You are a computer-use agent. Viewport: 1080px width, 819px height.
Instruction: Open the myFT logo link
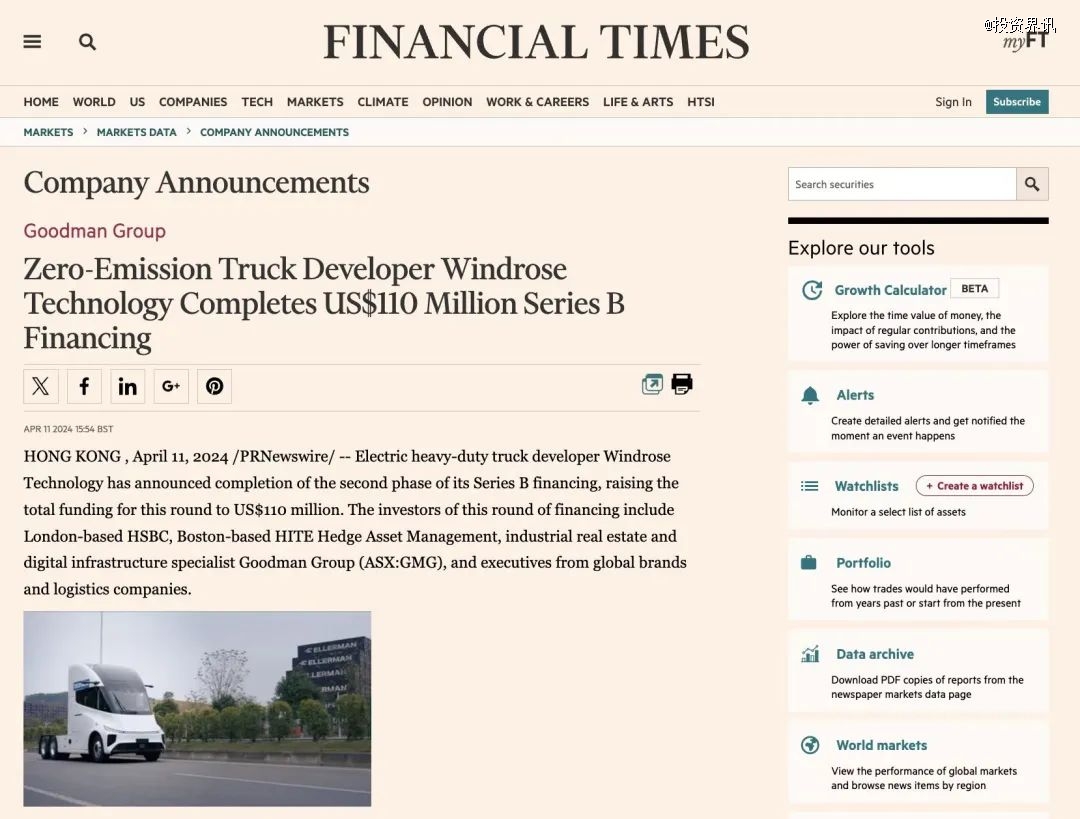click(x=1025, y=41)
